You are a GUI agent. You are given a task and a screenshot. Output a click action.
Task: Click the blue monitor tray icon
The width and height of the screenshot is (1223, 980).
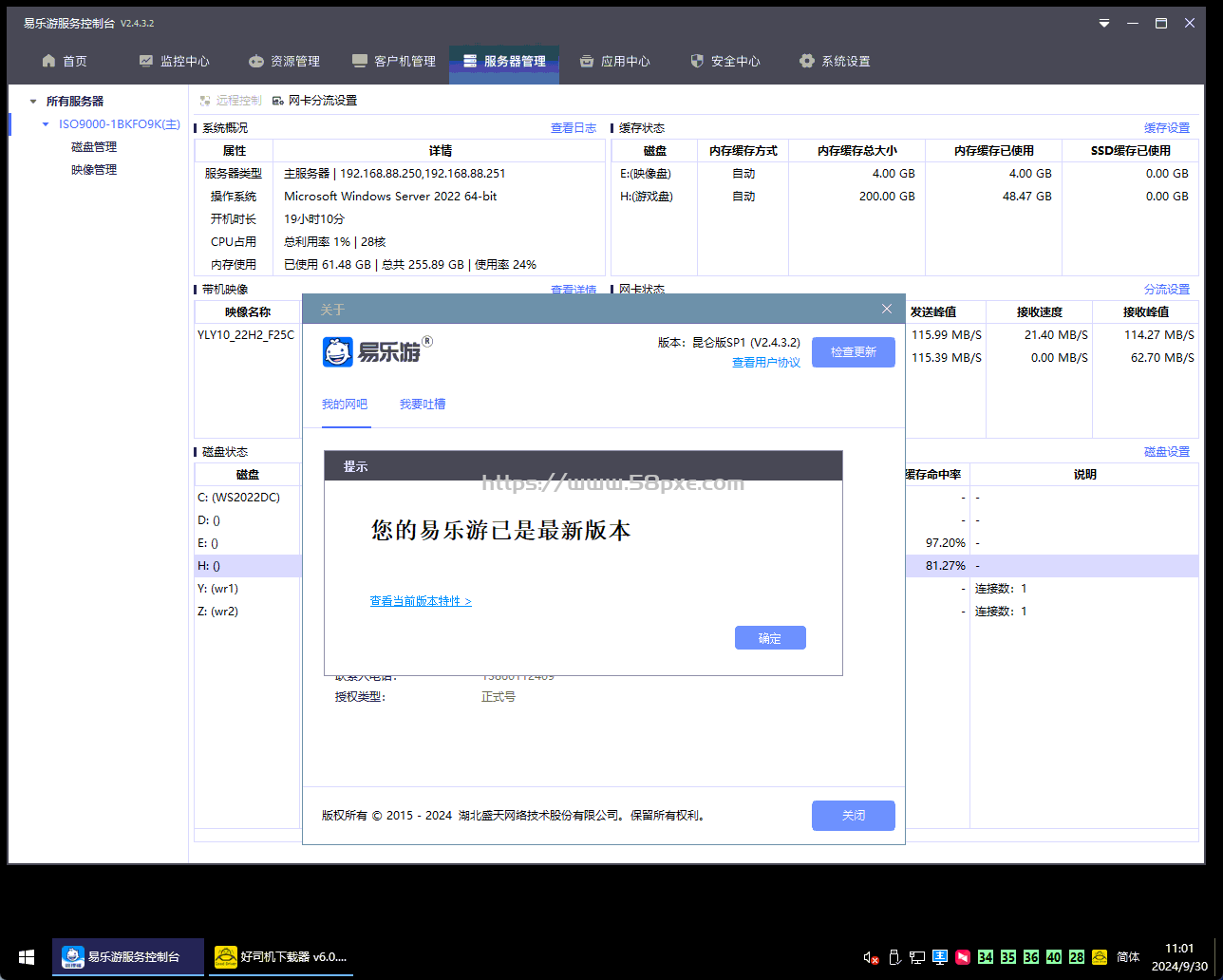coord(940,957)
